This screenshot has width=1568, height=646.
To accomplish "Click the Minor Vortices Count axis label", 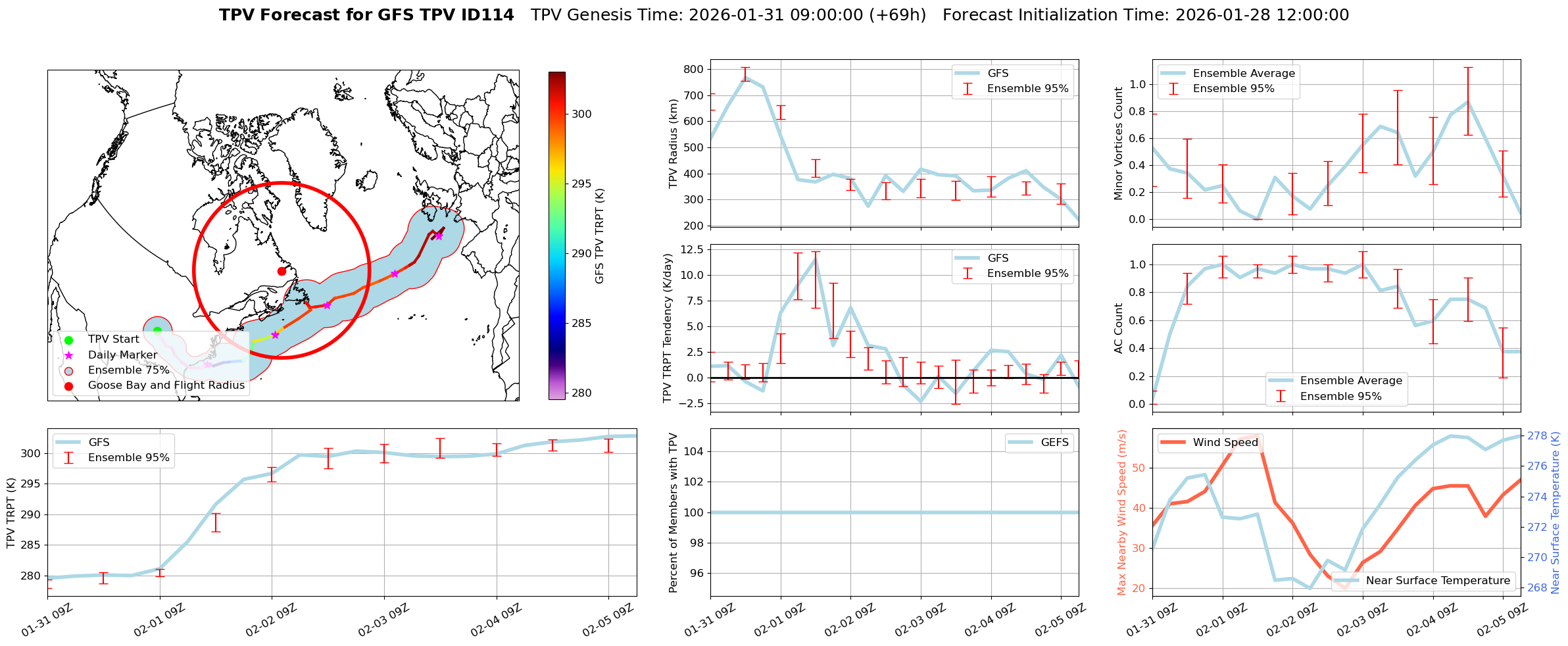I will coord(1118,143).
